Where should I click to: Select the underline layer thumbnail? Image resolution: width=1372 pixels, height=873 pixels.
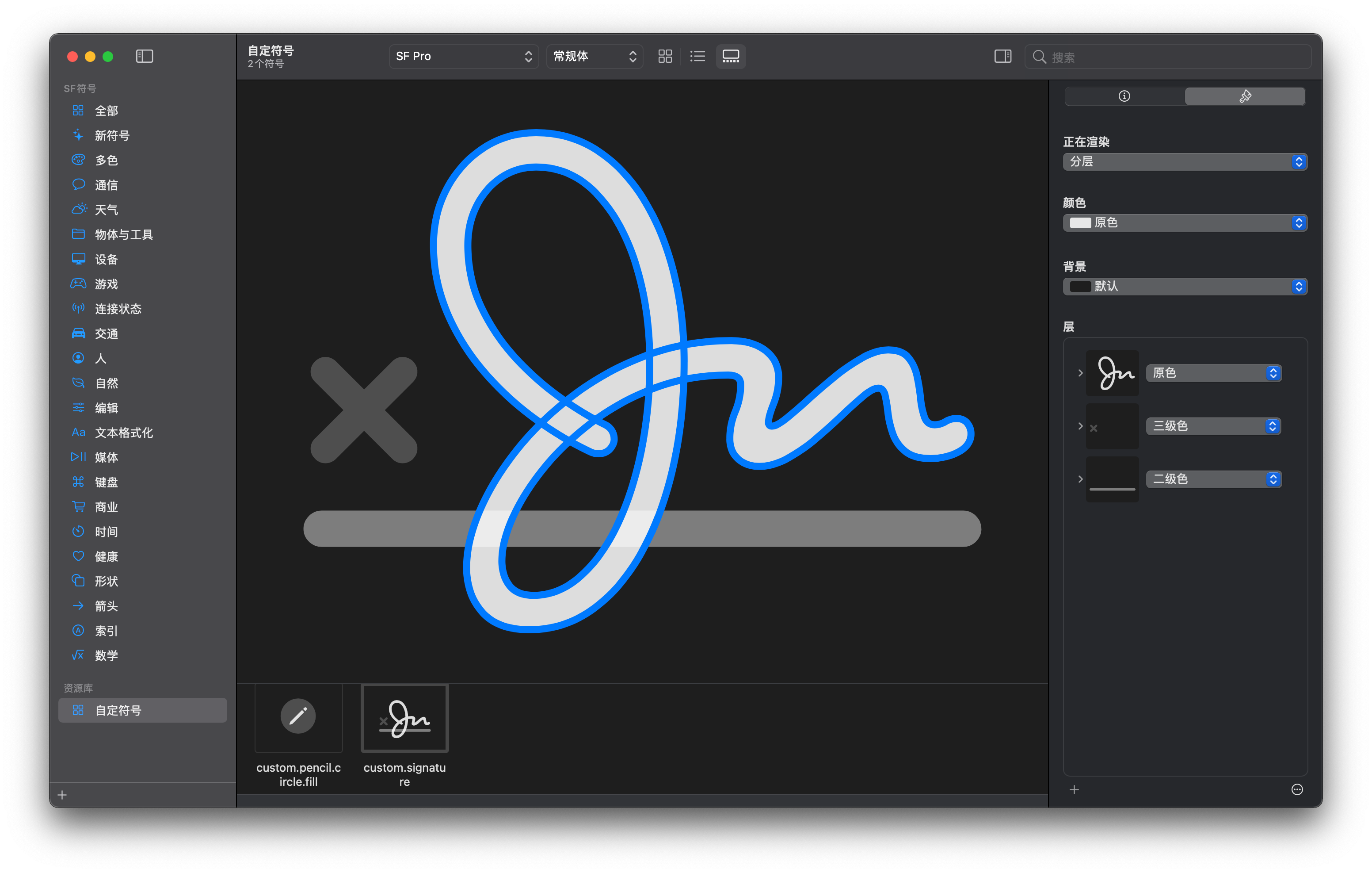click(1112, 479)
